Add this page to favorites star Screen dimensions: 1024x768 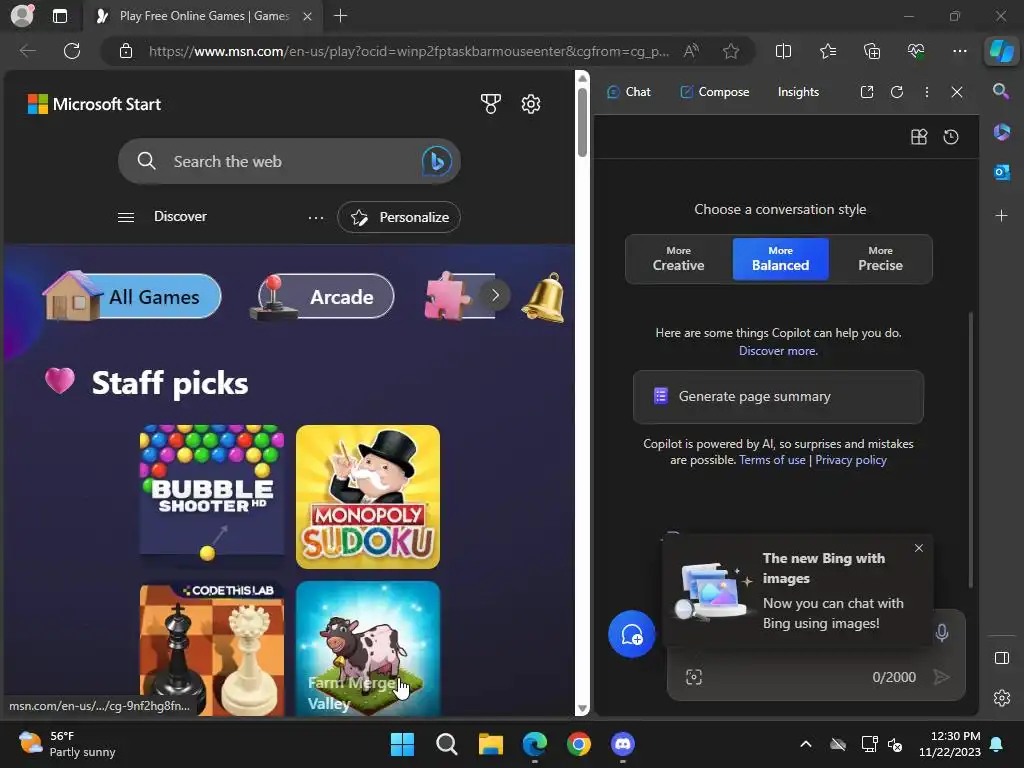[x=731, y=51]
